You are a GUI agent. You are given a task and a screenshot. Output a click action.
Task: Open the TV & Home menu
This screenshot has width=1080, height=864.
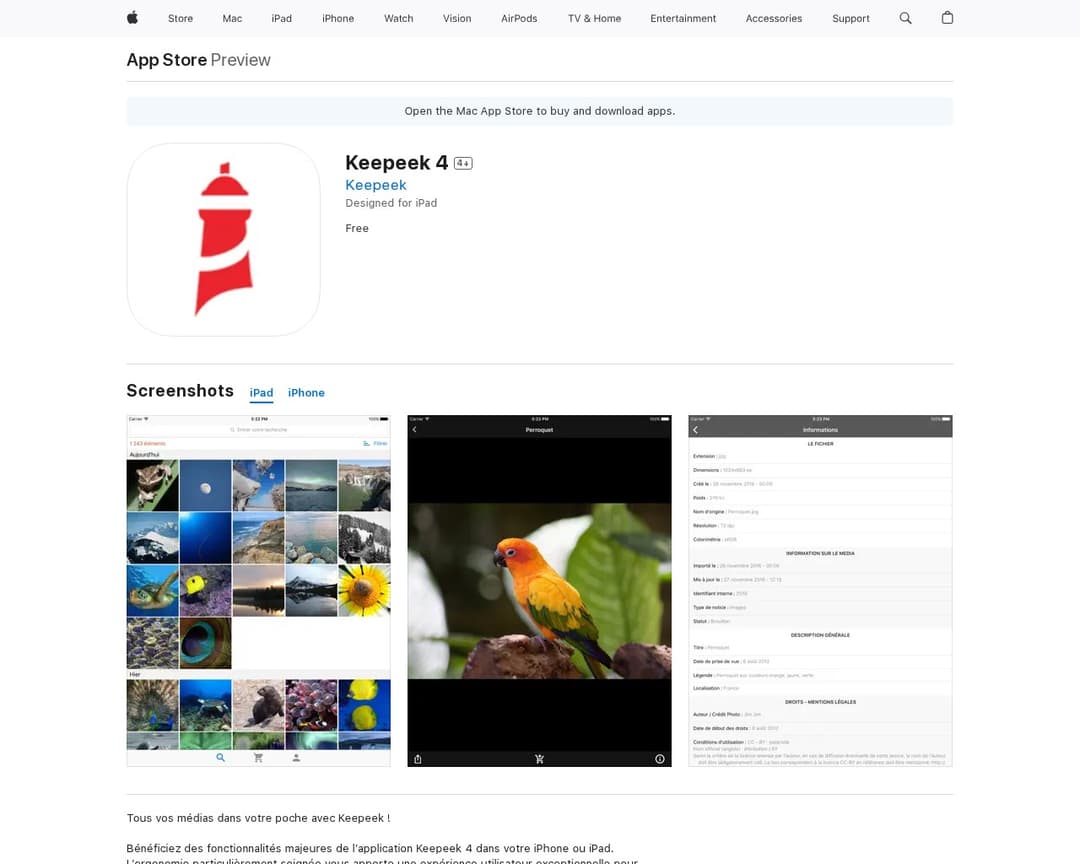point(594,18)
